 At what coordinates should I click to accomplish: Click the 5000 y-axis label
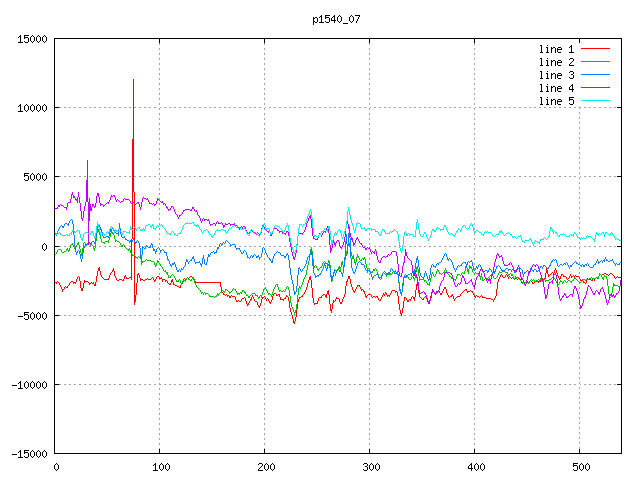pos(36,177)
